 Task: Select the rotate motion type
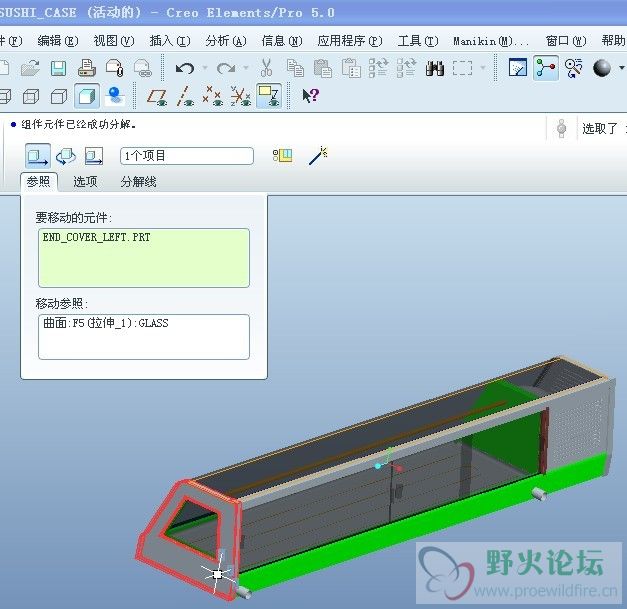pyautogui.click(x=66, y=156)
